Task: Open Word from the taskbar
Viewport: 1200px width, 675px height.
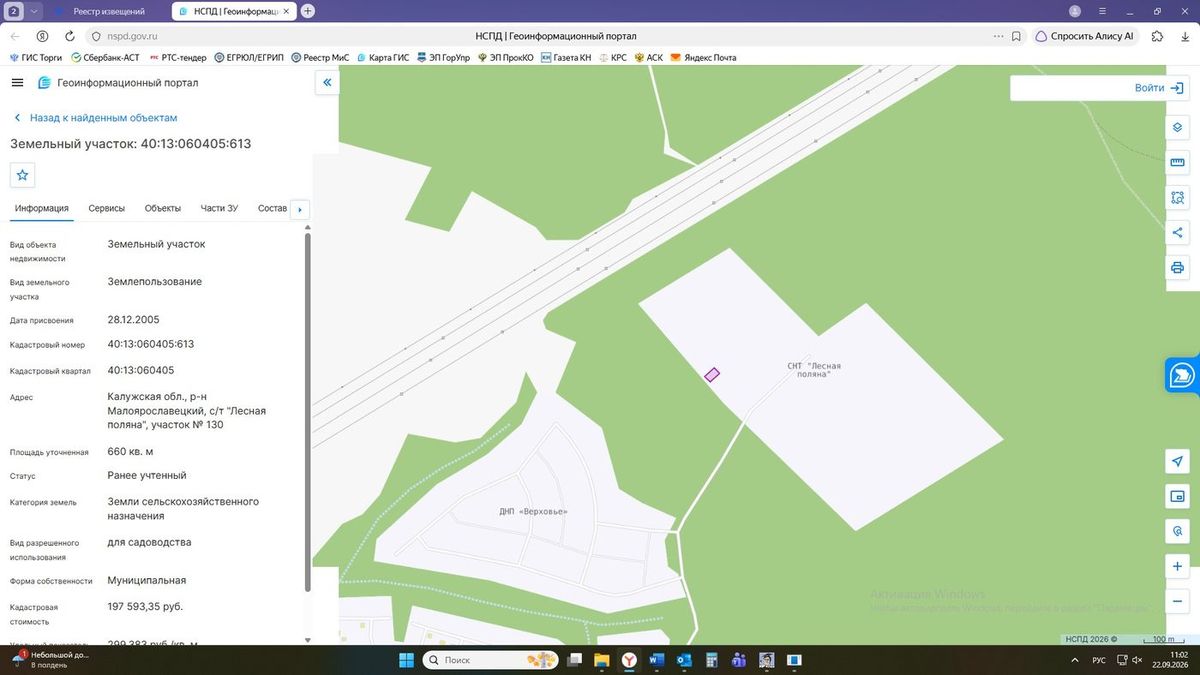Action: pyautogui.click(x=657, y=660)
